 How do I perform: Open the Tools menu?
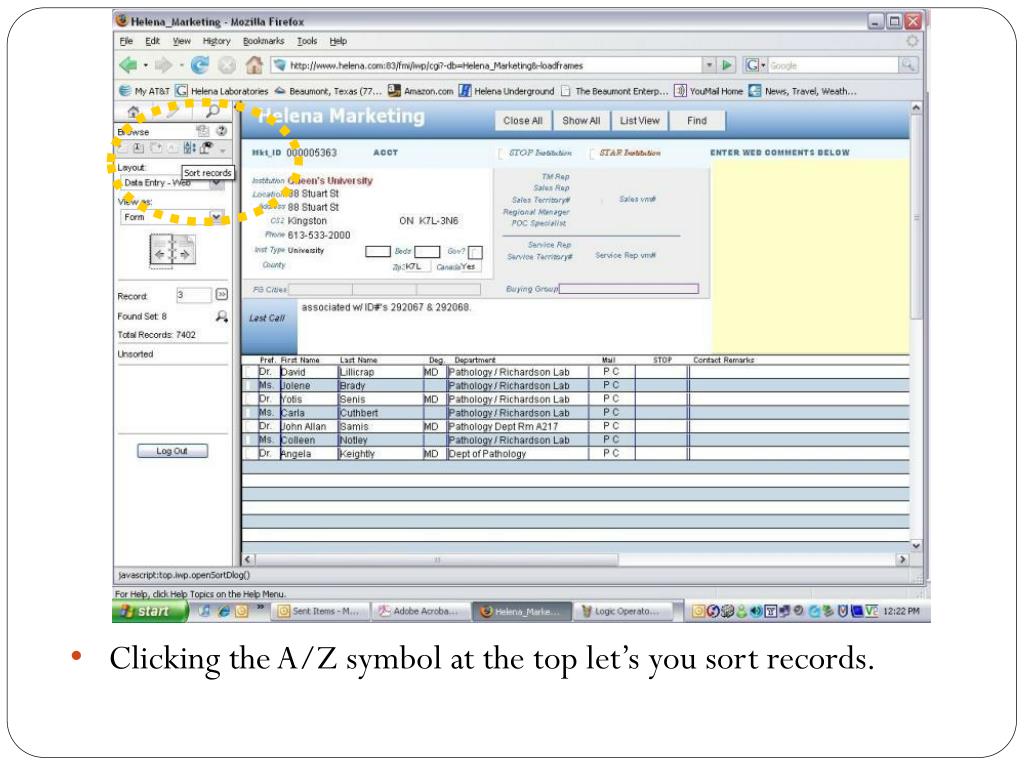click(307, 40)
